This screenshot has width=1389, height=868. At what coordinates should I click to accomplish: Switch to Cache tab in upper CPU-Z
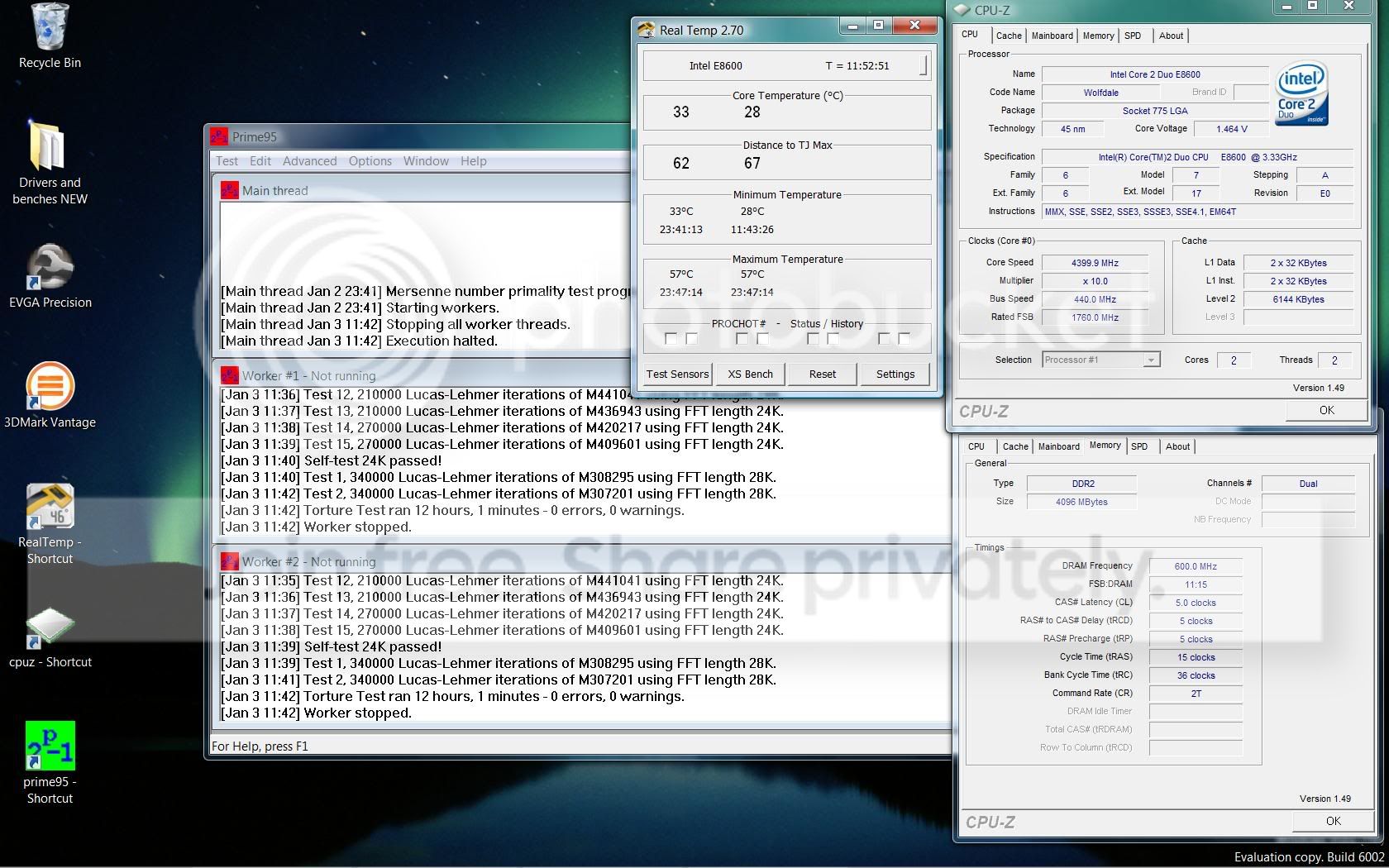[x=1009, y=36]
